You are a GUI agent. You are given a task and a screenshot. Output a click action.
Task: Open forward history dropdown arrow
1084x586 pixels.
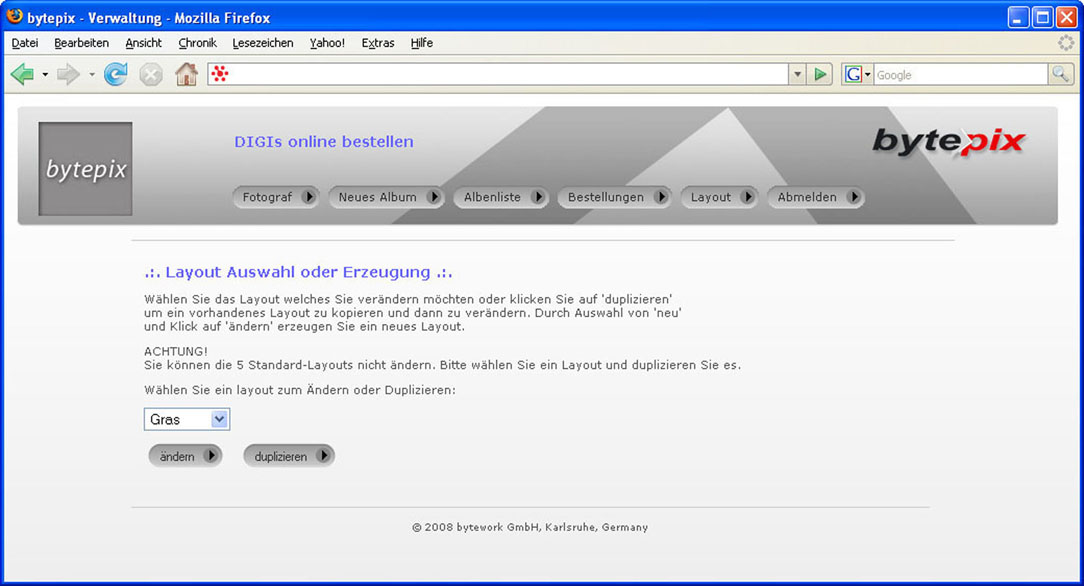(x=91, y=74)
